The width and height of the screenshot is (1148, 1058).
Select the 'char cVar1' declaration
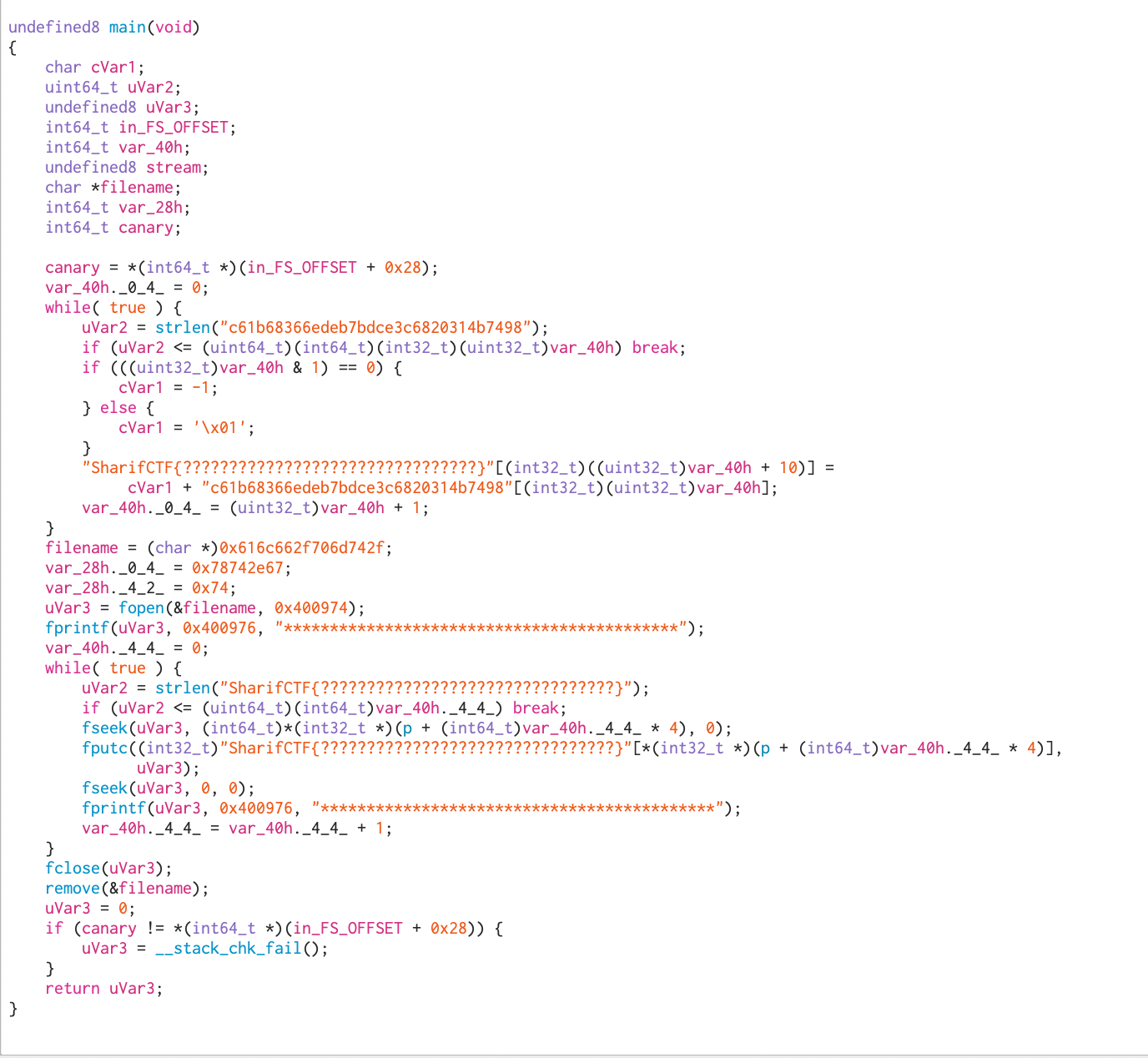pos(94,68)
